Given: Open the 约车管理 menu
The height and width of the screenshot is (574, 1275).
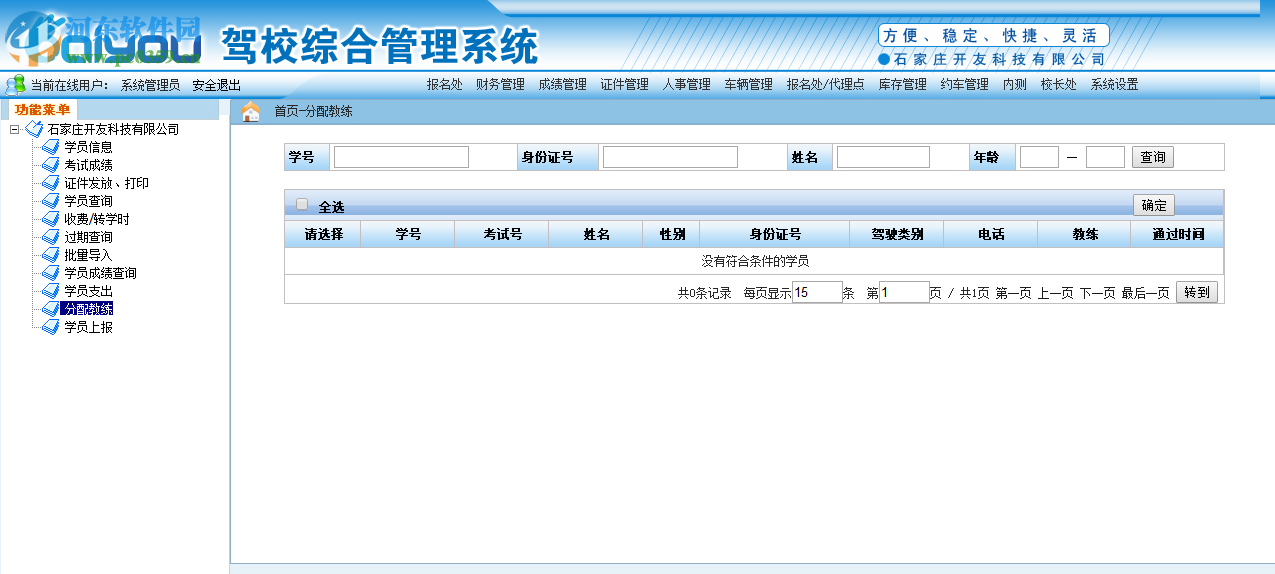Looking at the screenshot, I should click(964, 85).
